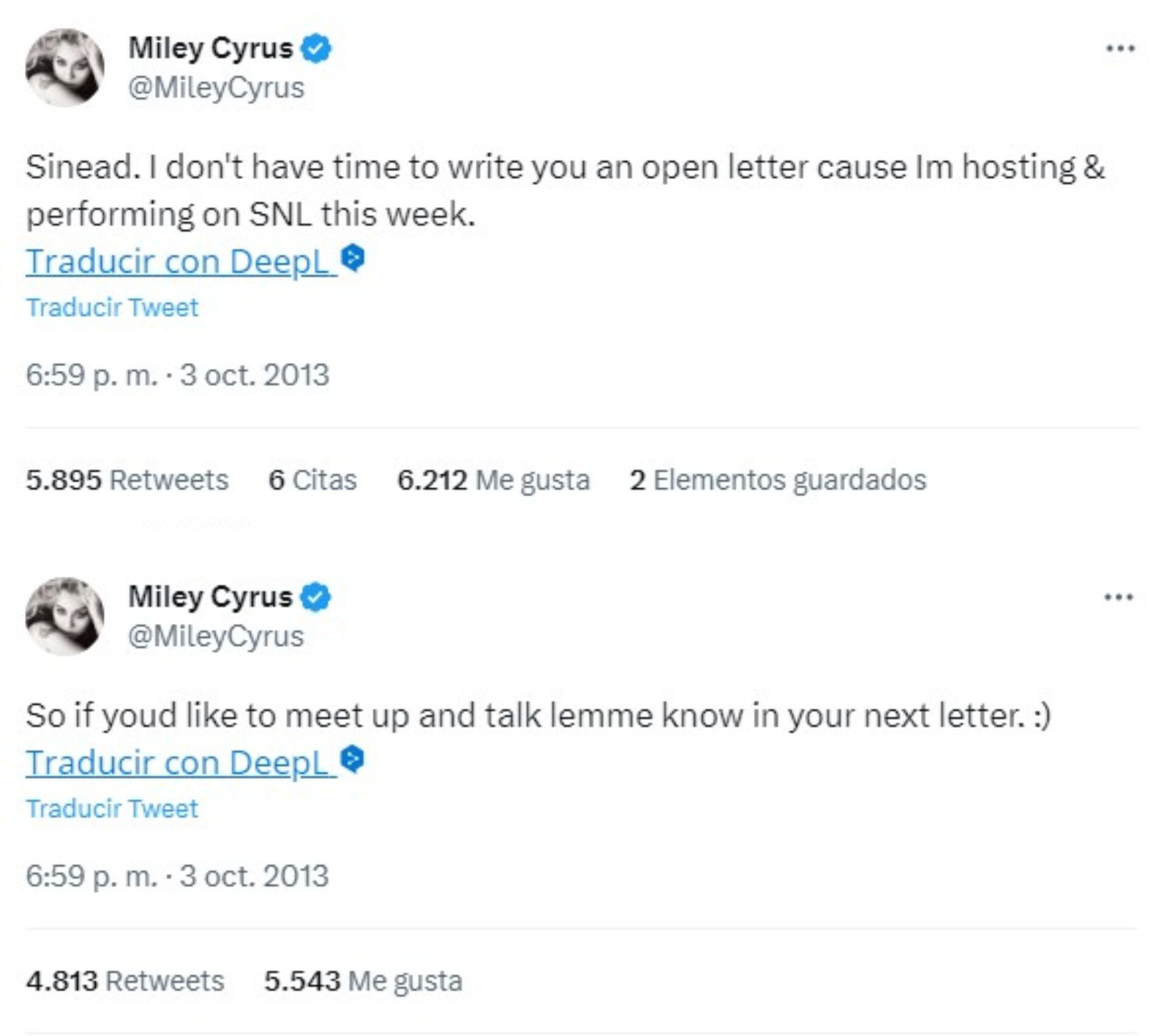Show the 6.212 Me gusta likes

pos(493,480)
